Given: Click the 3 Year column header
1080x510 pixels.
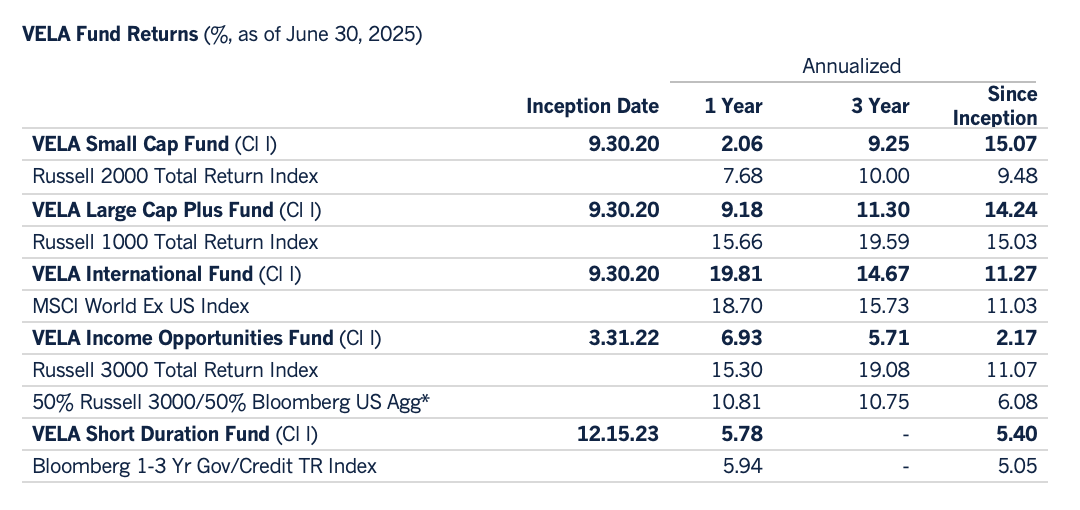Looking at the screenshot, I should click(880, 106).
